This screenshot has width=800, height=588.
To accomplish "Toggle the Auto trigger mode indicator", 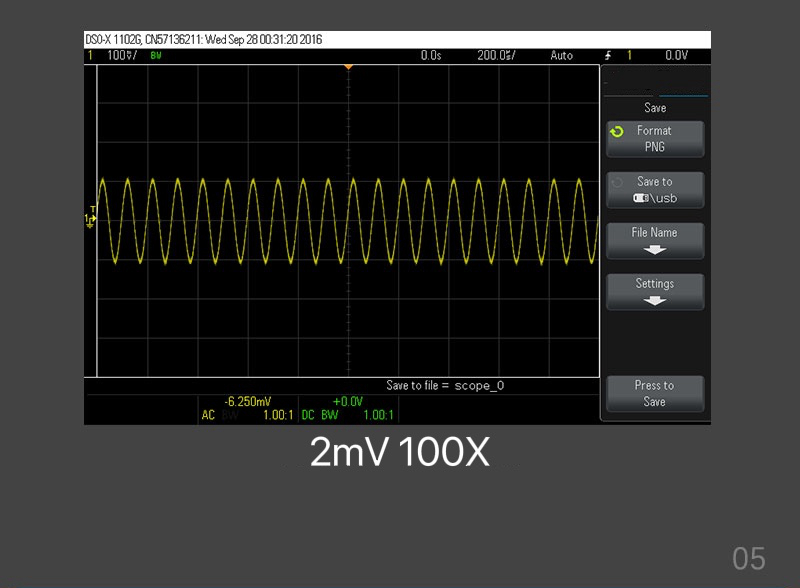I will pos(562,56).
